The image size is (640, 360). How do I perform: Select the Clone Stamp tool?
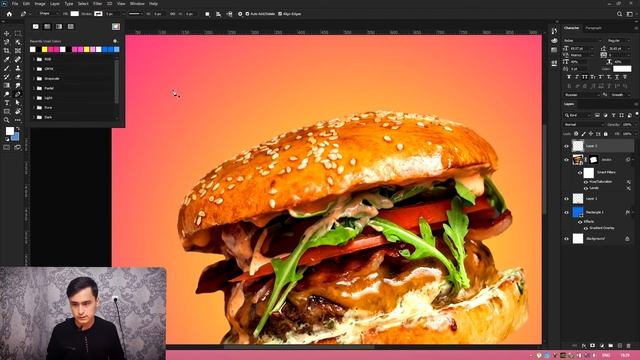coord(18,68)
